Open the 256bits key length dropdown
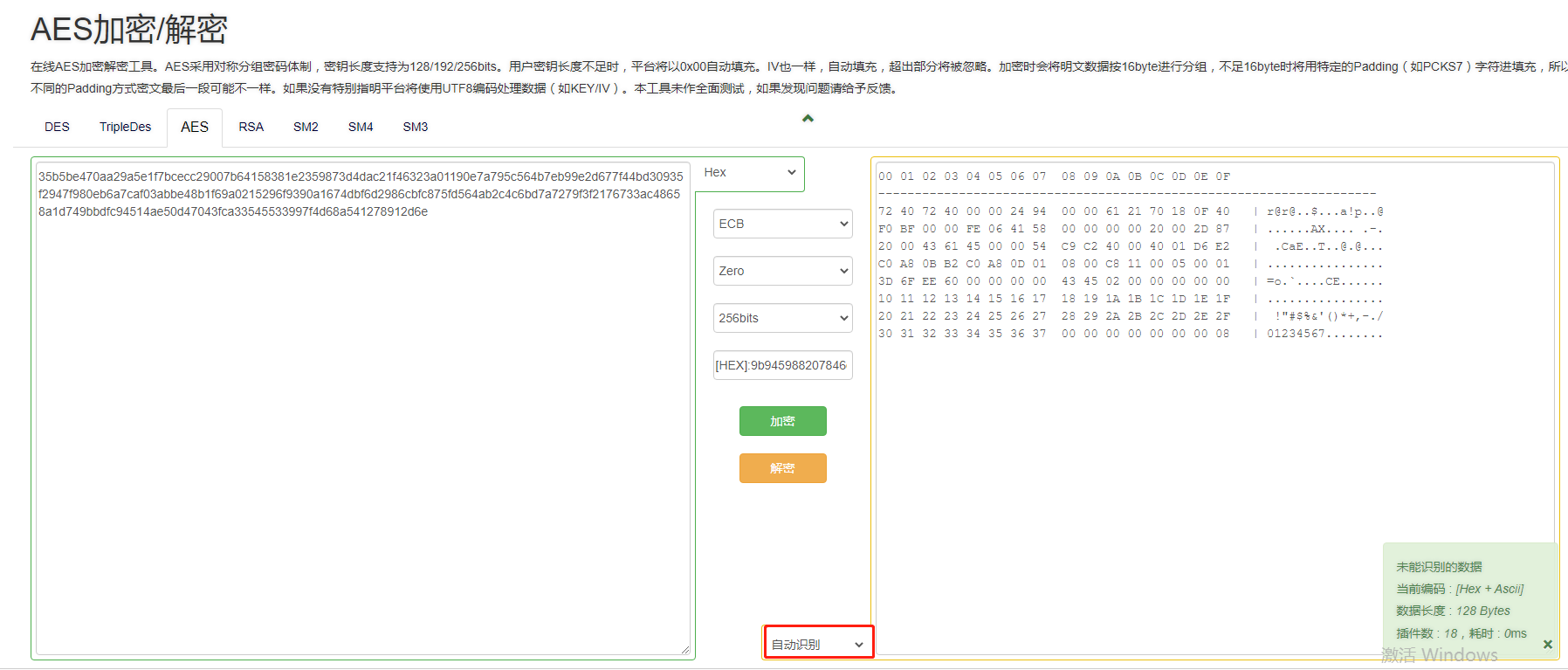Viewport: 1568px width, 670px height. tap(783, 318)
